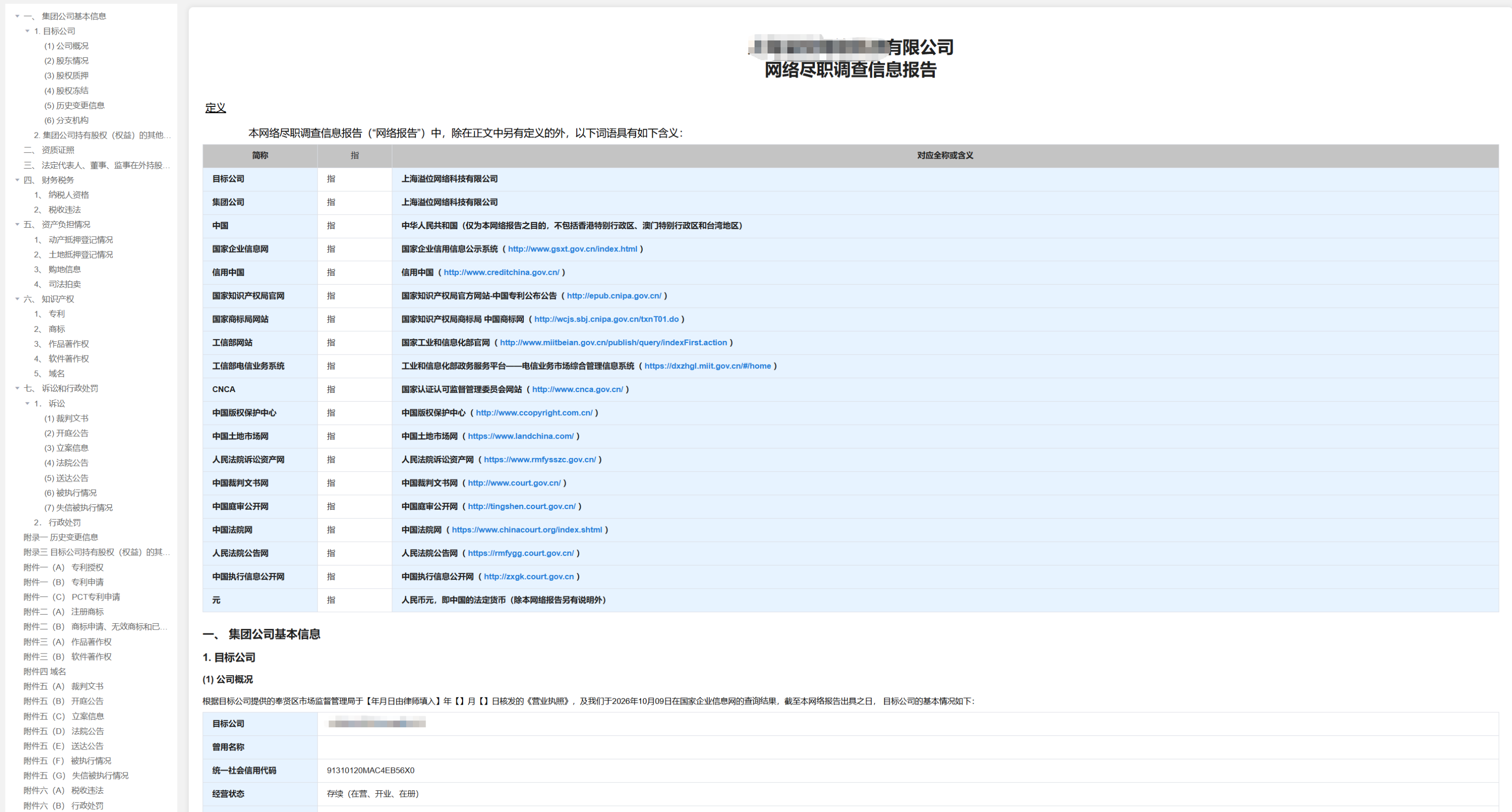Open the rmfysszc.gov.cn link
Image resolution: width=1512 pixels, height=812 pixels.
coord(540,460)
